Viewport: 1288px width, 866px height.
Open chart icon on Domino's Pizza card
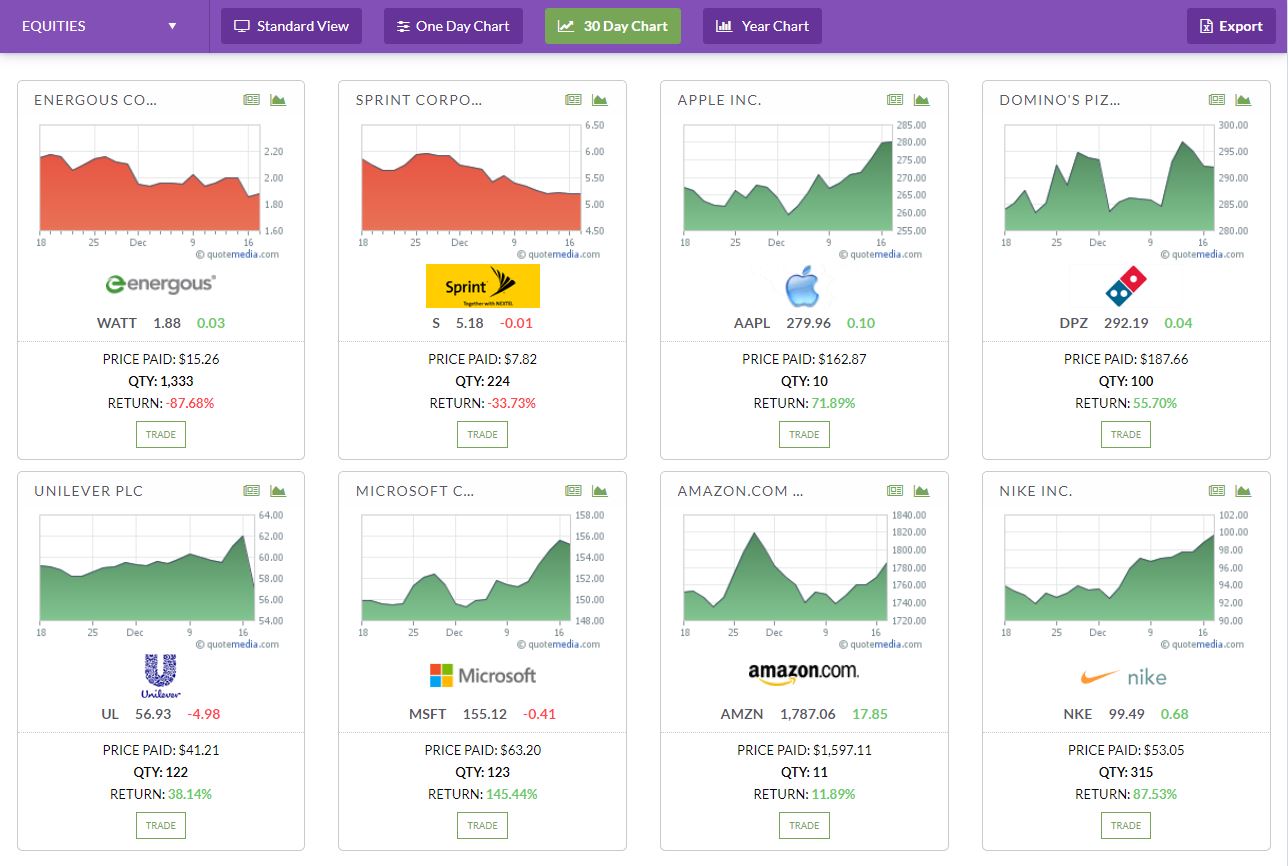click(x=1244, y=100)
